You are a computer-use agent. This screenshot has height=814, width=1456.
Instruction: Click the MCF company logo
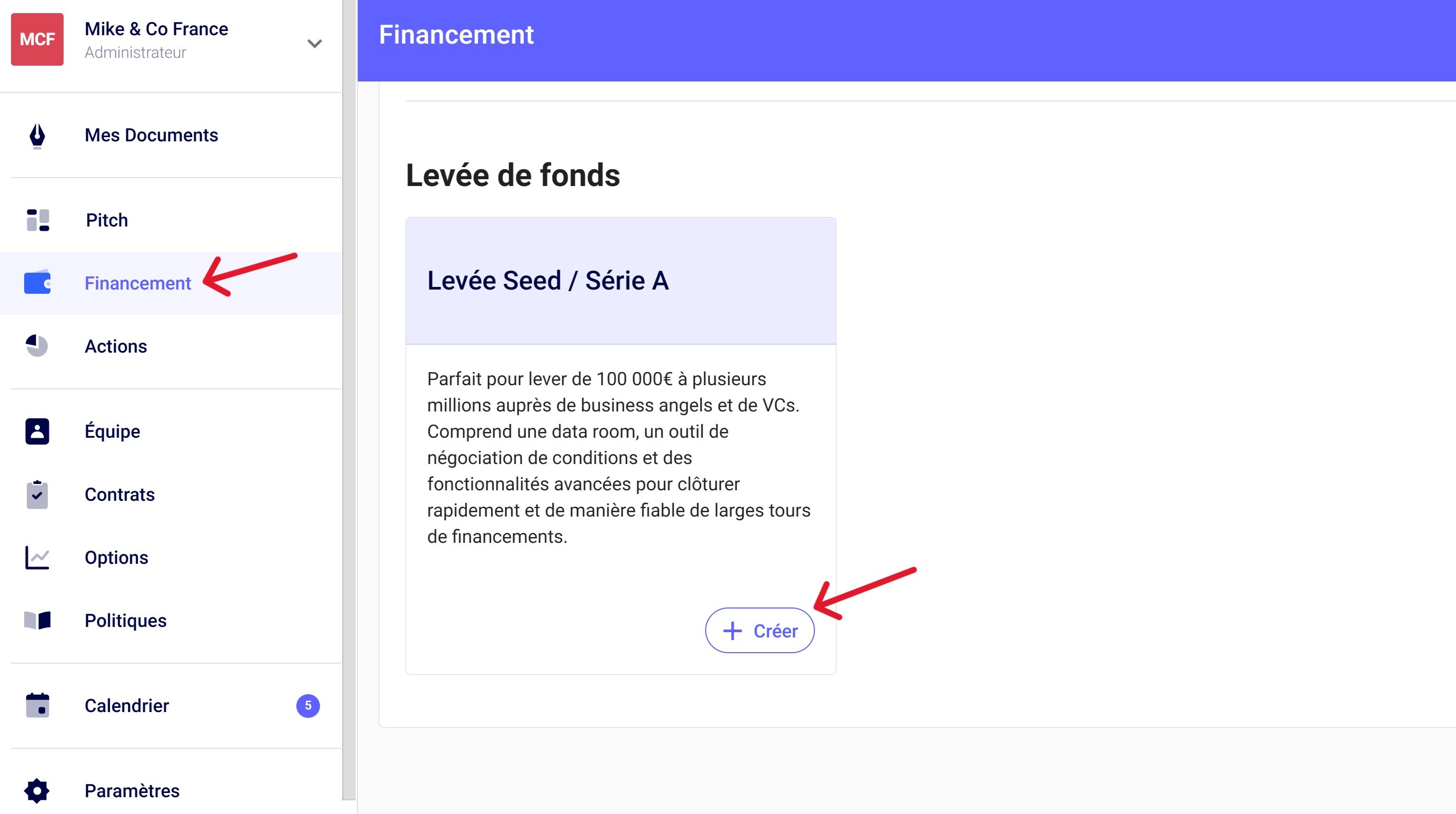point(37,39)
